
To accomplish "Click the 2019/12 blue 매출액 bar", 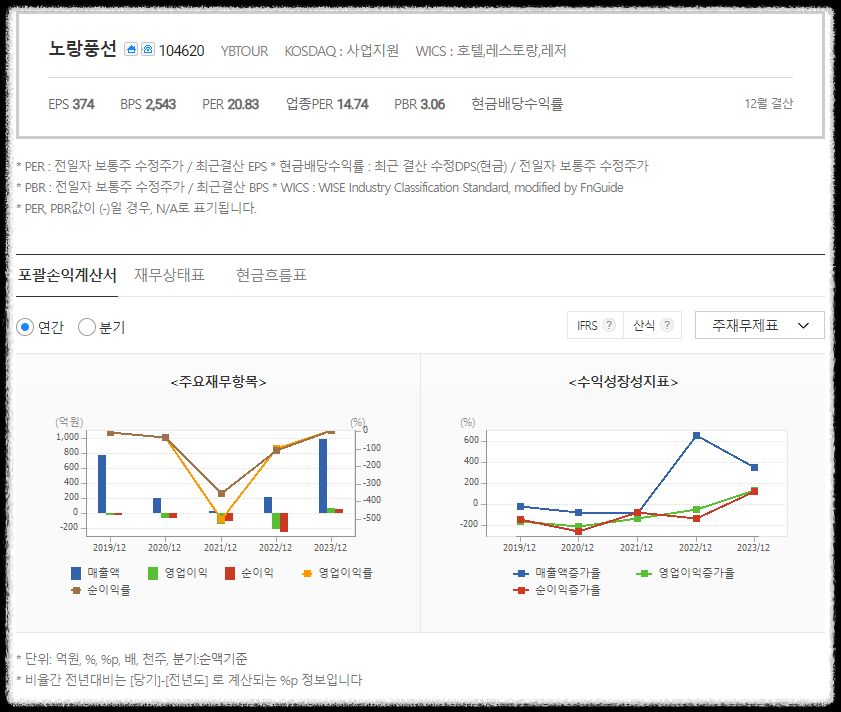I will pos(102,484).
